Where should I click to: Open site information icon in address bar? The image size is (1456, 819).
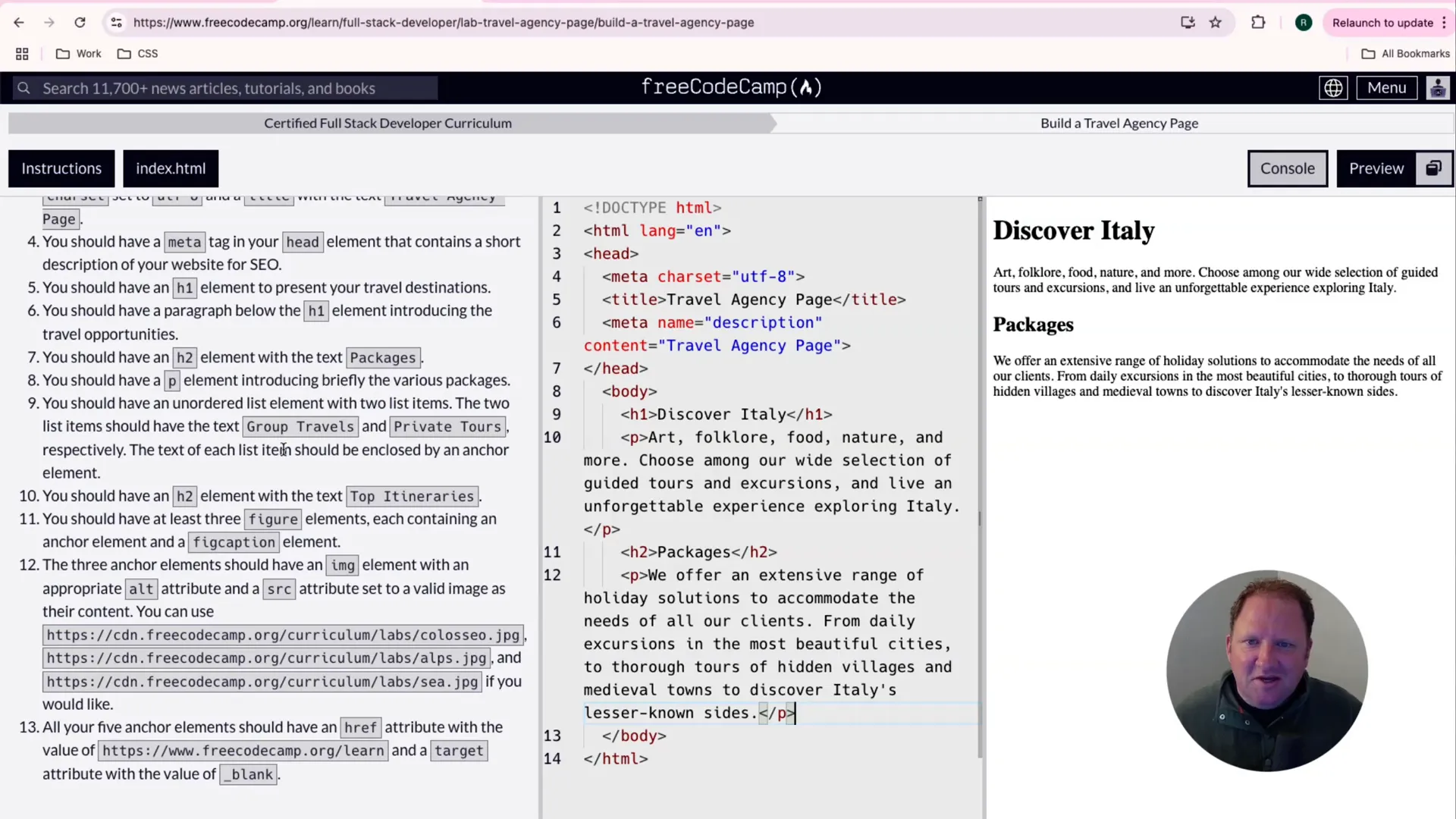(x=116, y=23)
